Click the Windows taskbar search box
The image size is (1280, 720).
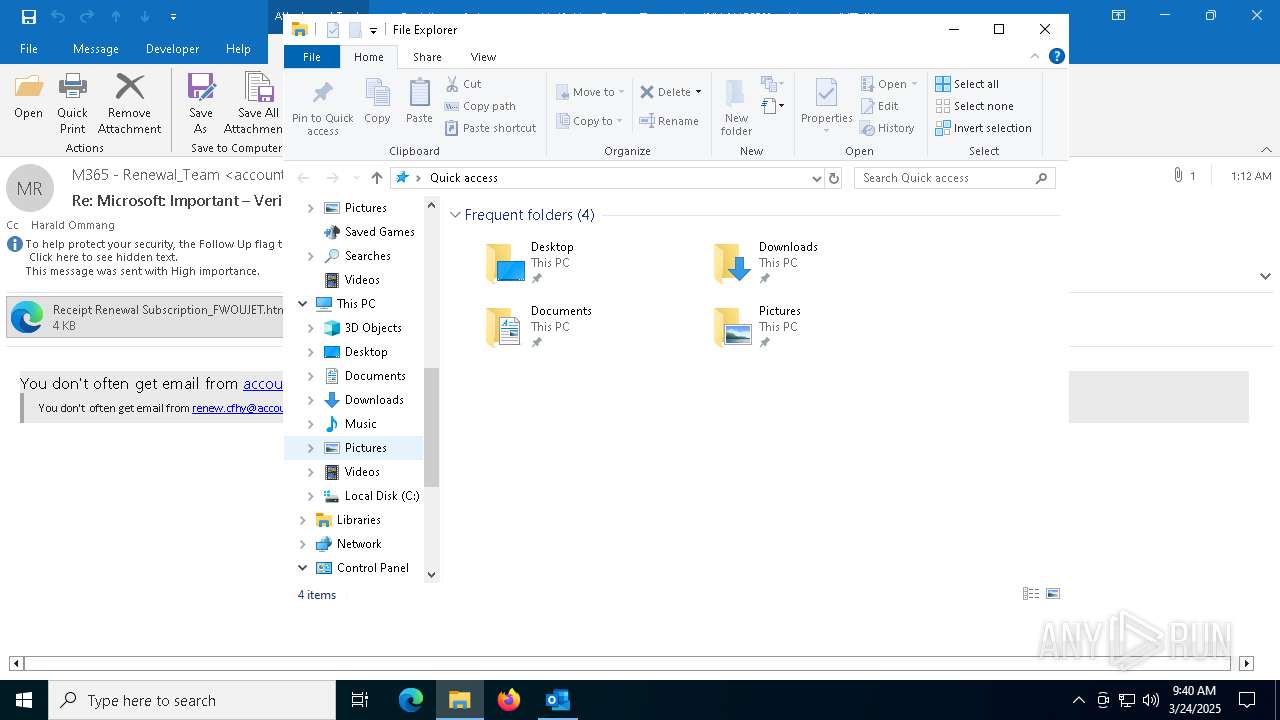[x=192, y=700]
